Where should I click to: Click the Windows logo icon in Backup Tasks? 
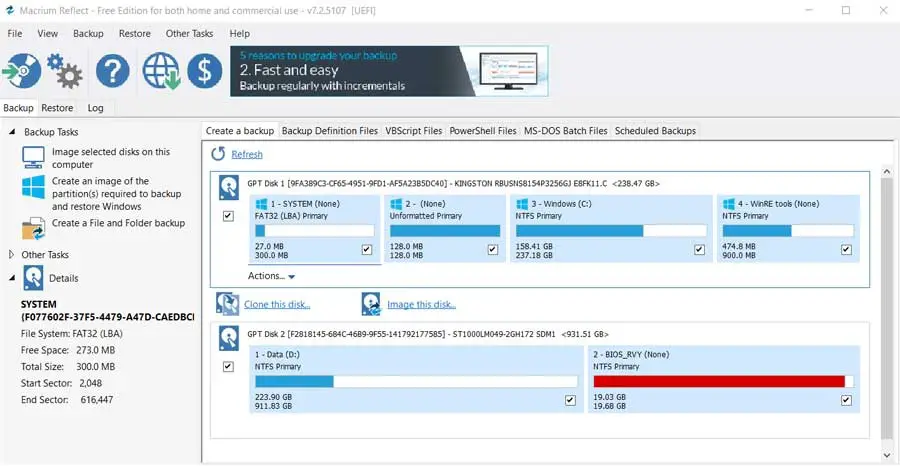click(x=33, y=187)
